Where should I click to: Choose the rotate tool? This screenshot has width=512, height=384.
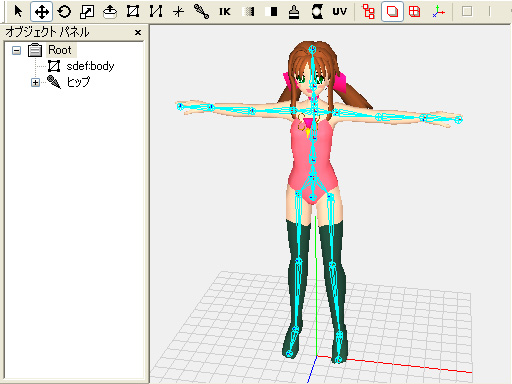64,12
